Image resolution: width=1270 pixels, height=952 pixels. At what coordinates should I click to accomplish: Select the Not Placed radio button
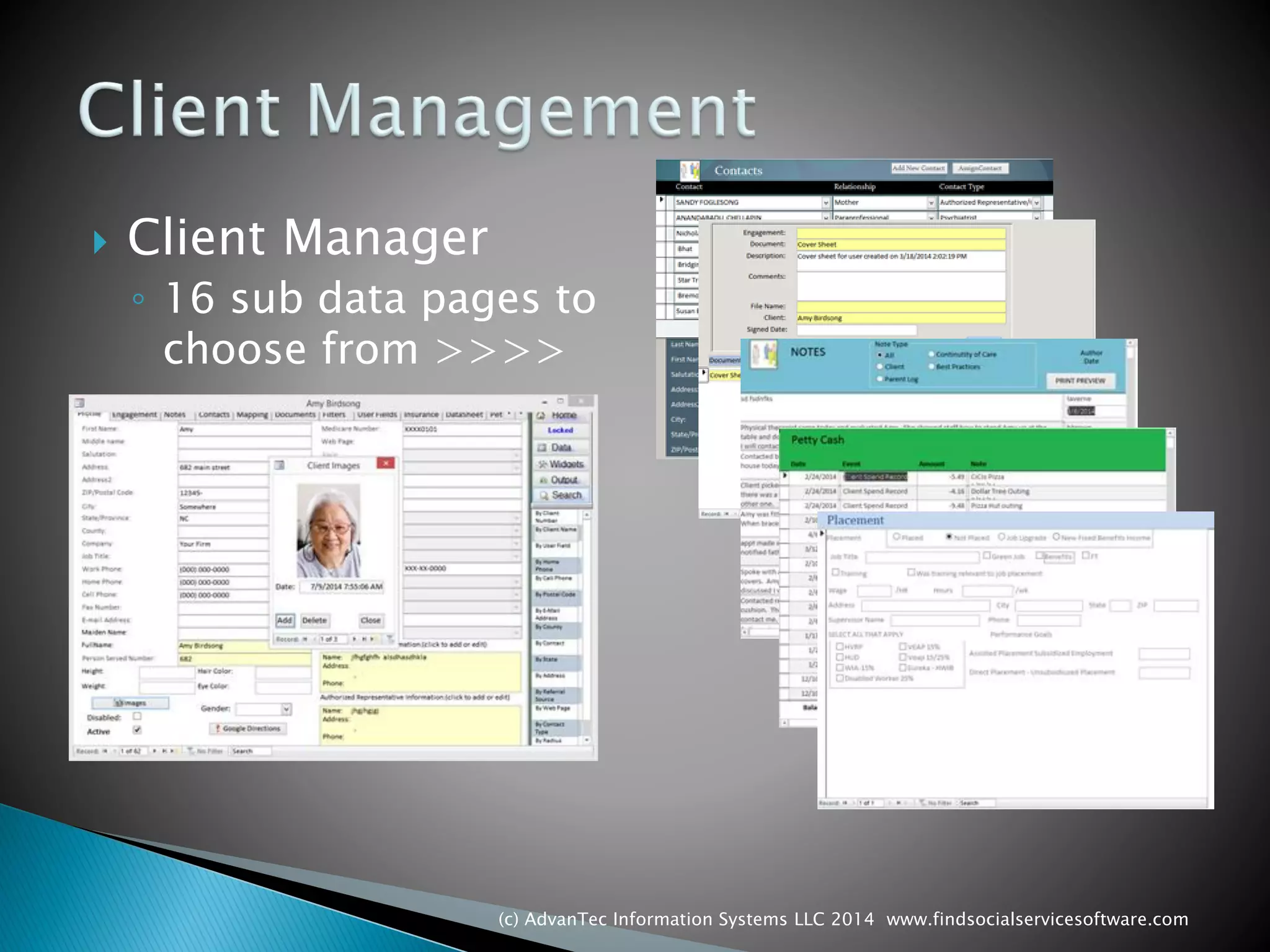pos(949,537)
